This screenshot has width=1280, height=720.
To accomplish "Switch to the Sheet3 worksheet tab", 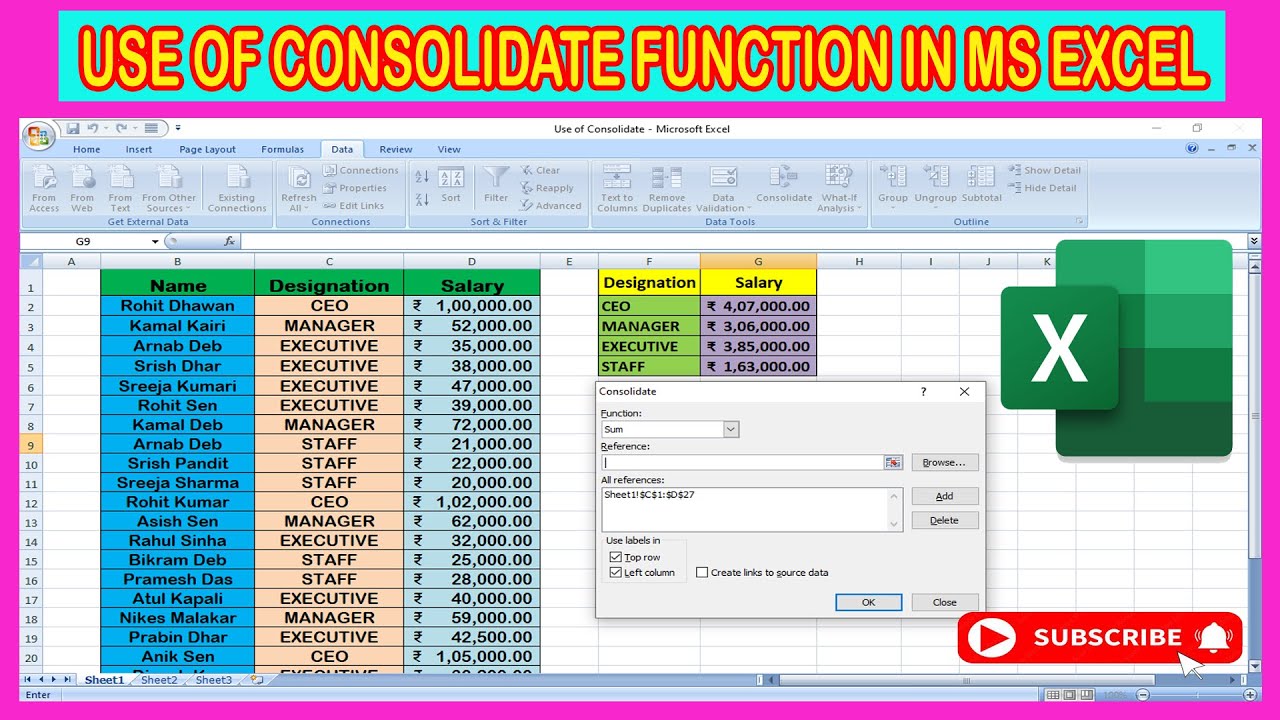I will (213, 680).
